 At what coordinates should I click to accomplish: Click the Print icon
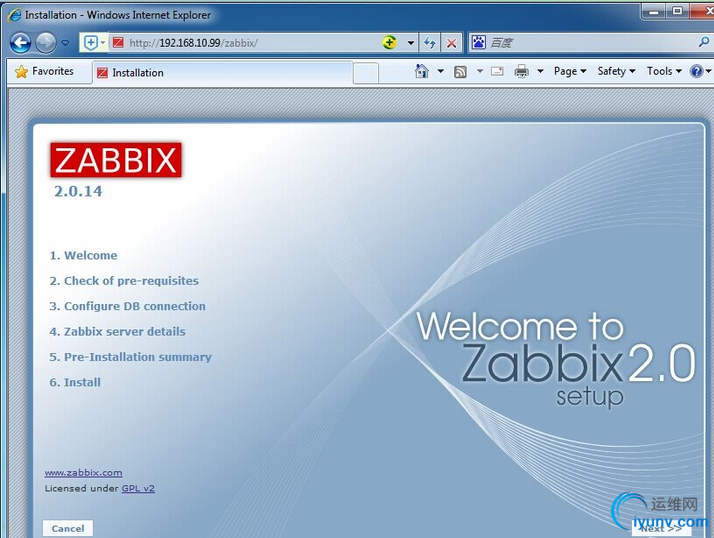click(x=521, y=71)
